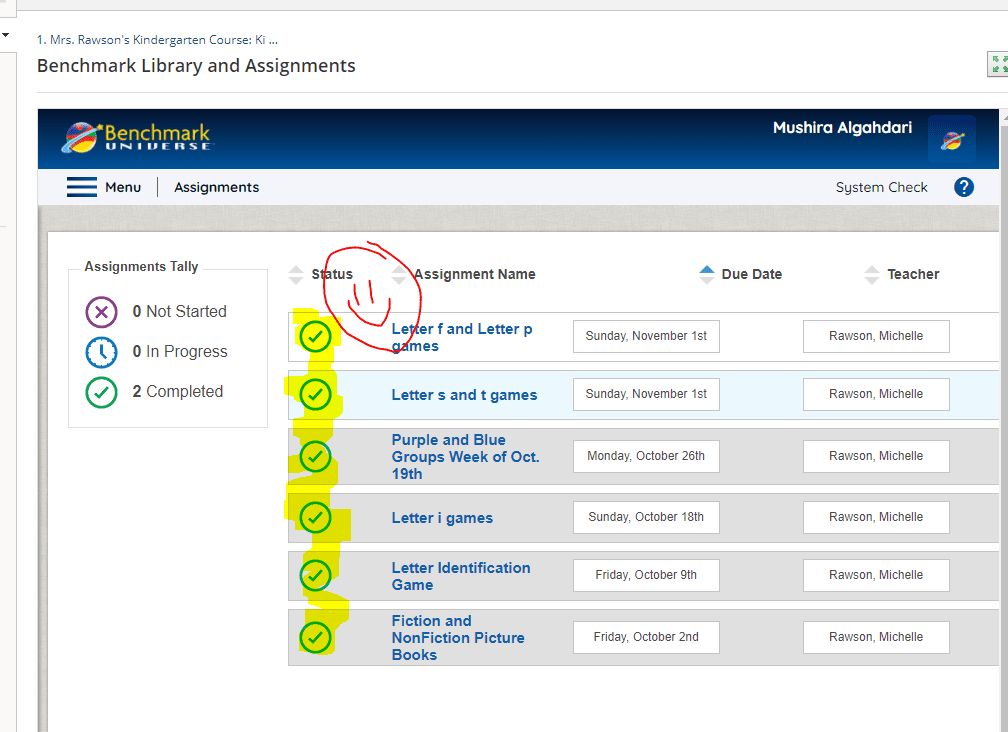Open Purple and Blue Groups Week of Oct. 19th
Screen dimensions: 1008x732
click(x=465, y=457)
